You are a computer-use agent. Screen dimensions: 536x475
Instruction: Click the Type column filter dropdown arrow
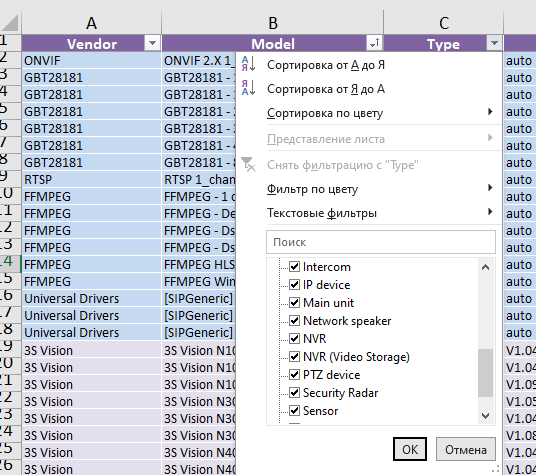click(494, 43)
